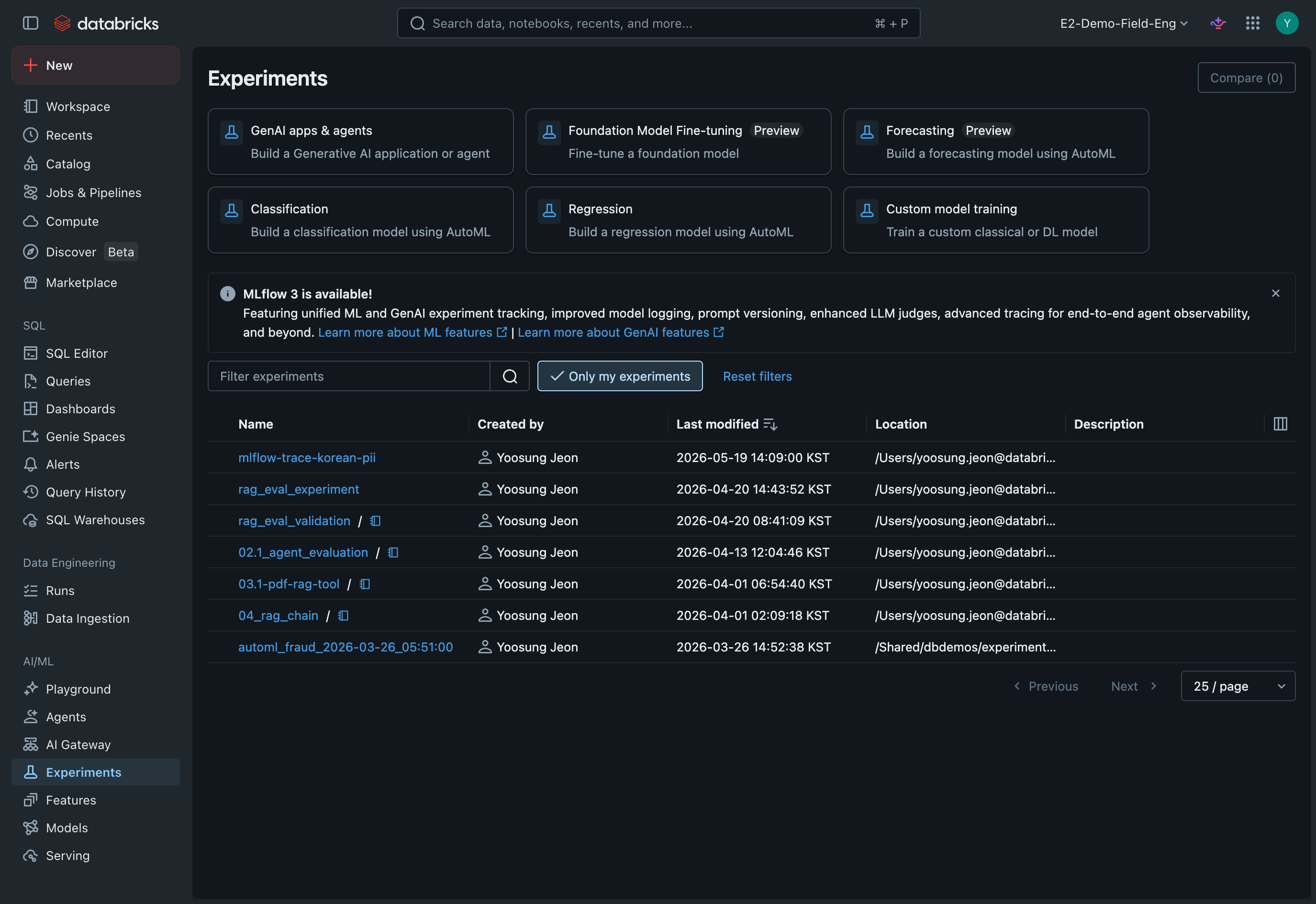Open Jobs & Pipelines in sidebar
Screen dimensions: 1316x904
(95, 193)
